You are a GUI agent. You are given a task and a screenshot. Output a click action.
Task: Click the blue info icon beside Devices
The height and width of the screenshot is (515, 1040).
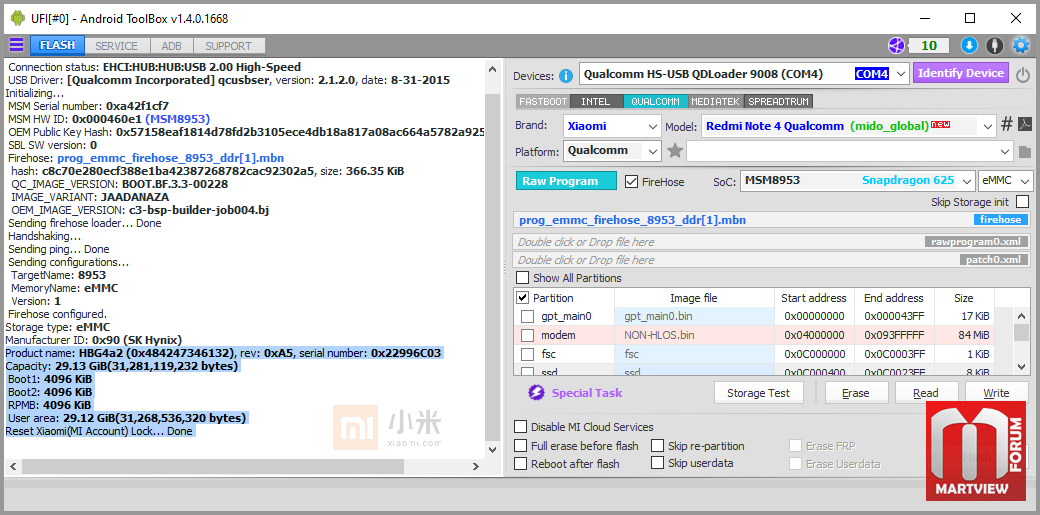pyautogui.click(x=566, y=75)
